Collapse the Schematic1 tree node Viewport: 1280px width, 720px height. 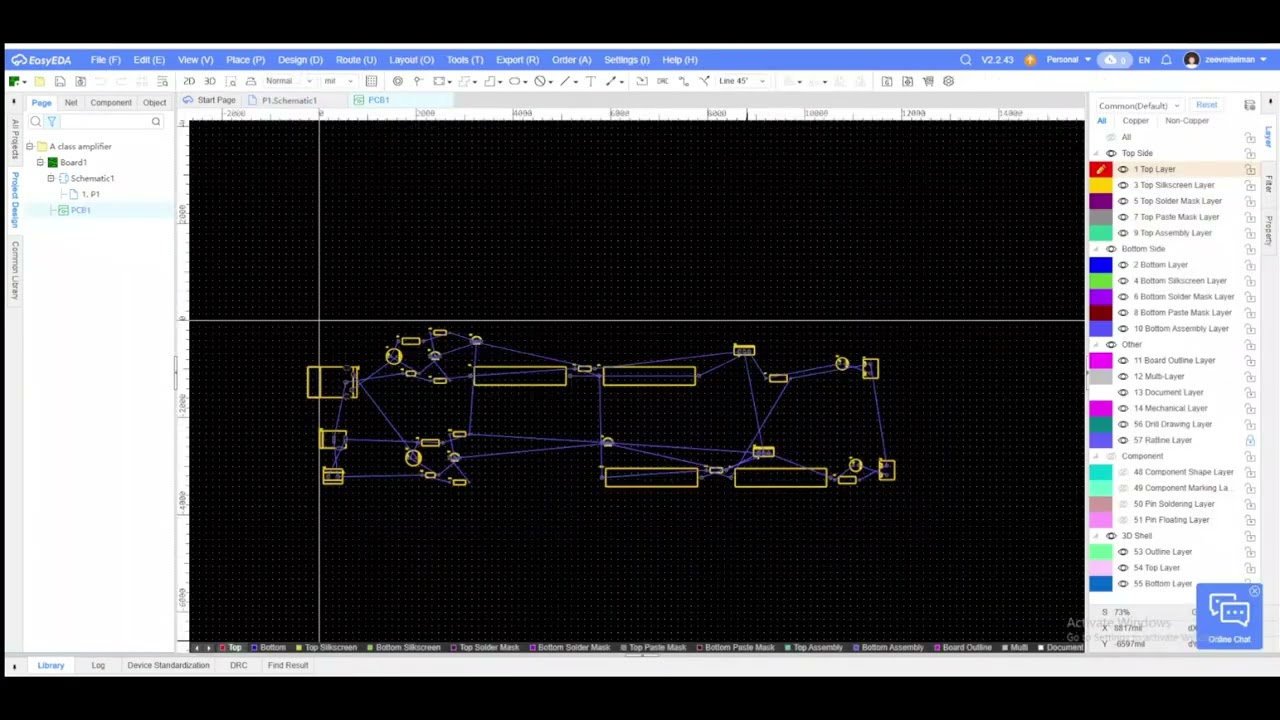click(x=51, y=178)
